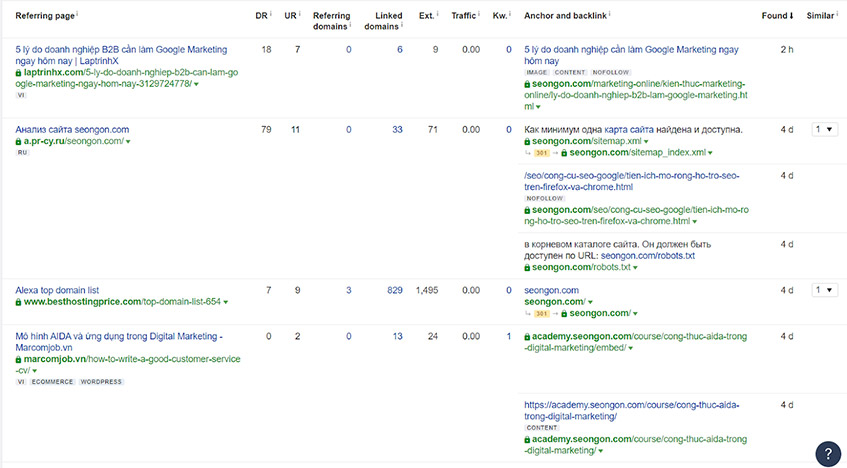Open Similar dropdown for besthostingprice row
This screenshot has height=468, width=847.
click(824, 290)
